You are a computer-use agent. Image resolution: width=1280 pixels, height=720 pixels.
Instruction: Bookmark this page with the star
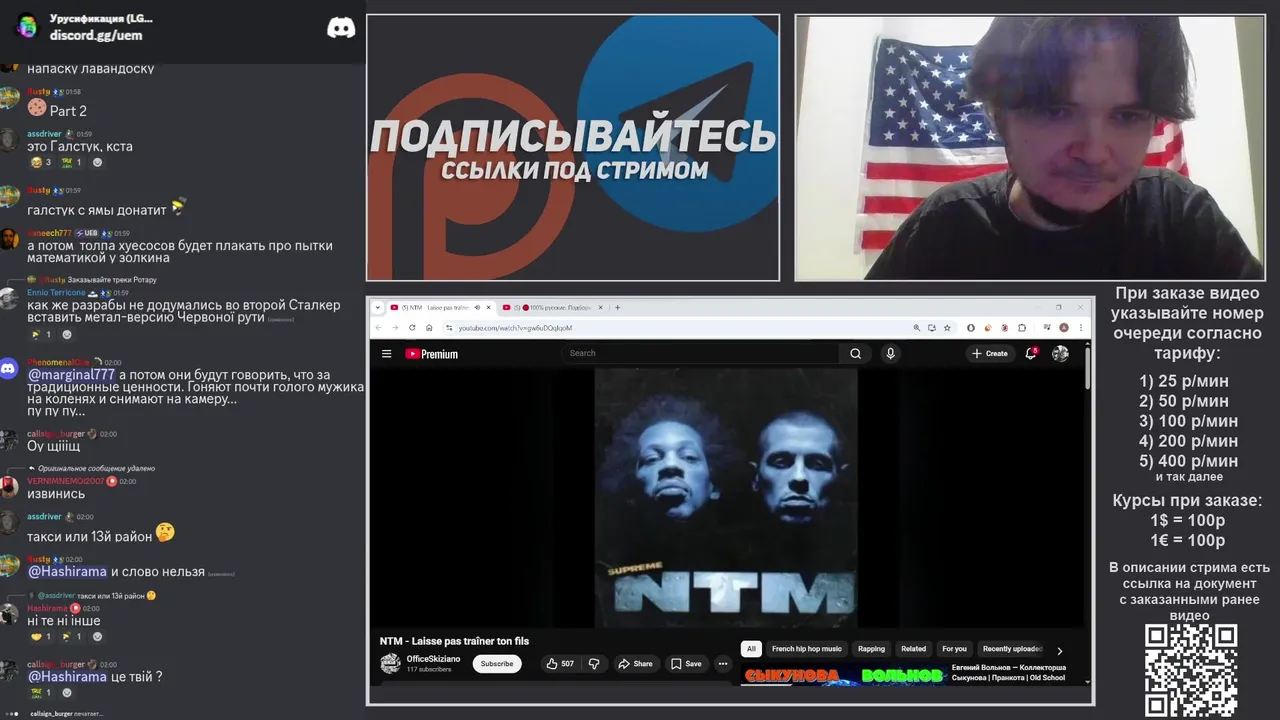coord(947,327)
